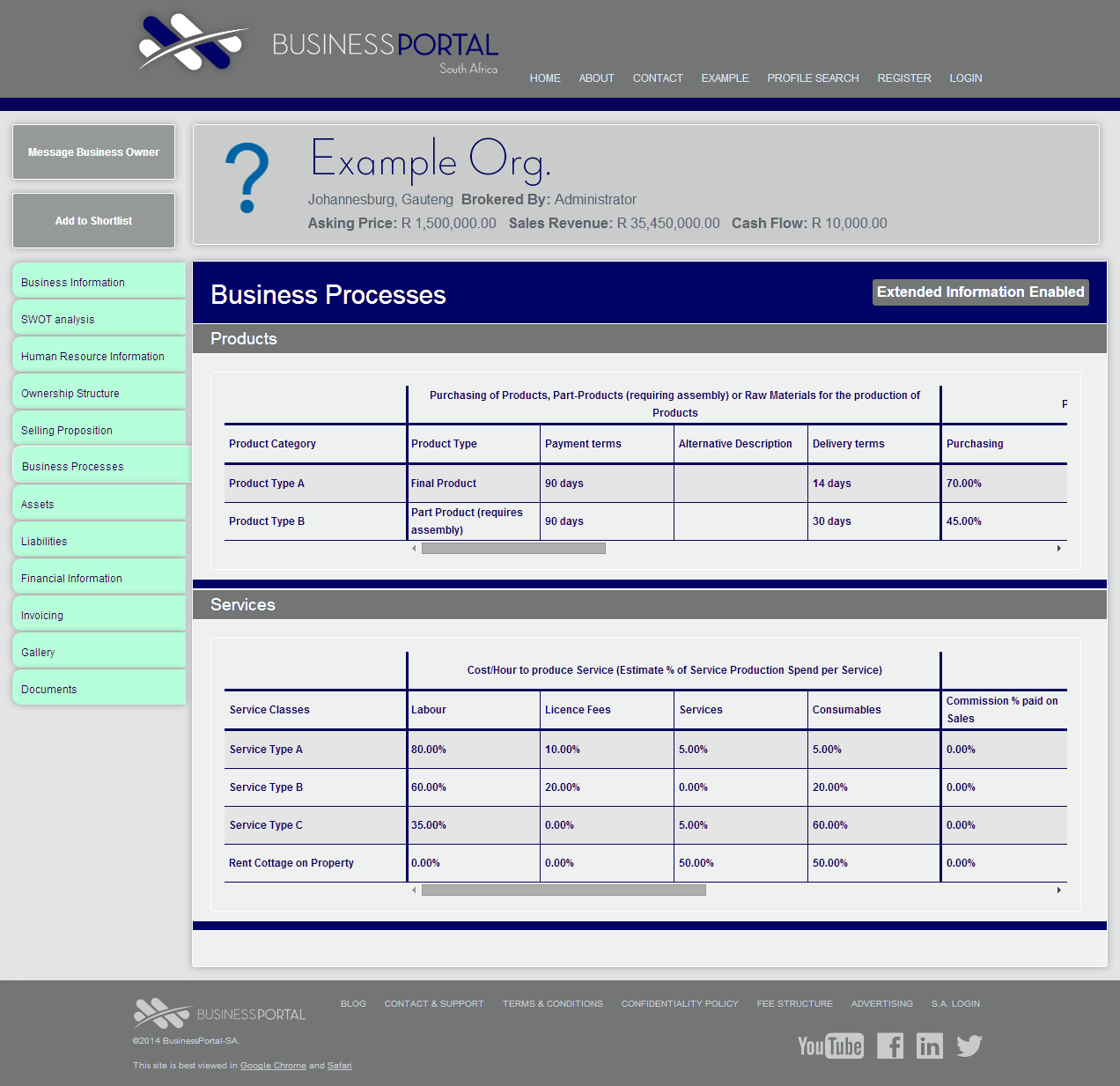Open the ABOUT page
This screenshot has height=1086, width=1120.
[x=596, y=78]
